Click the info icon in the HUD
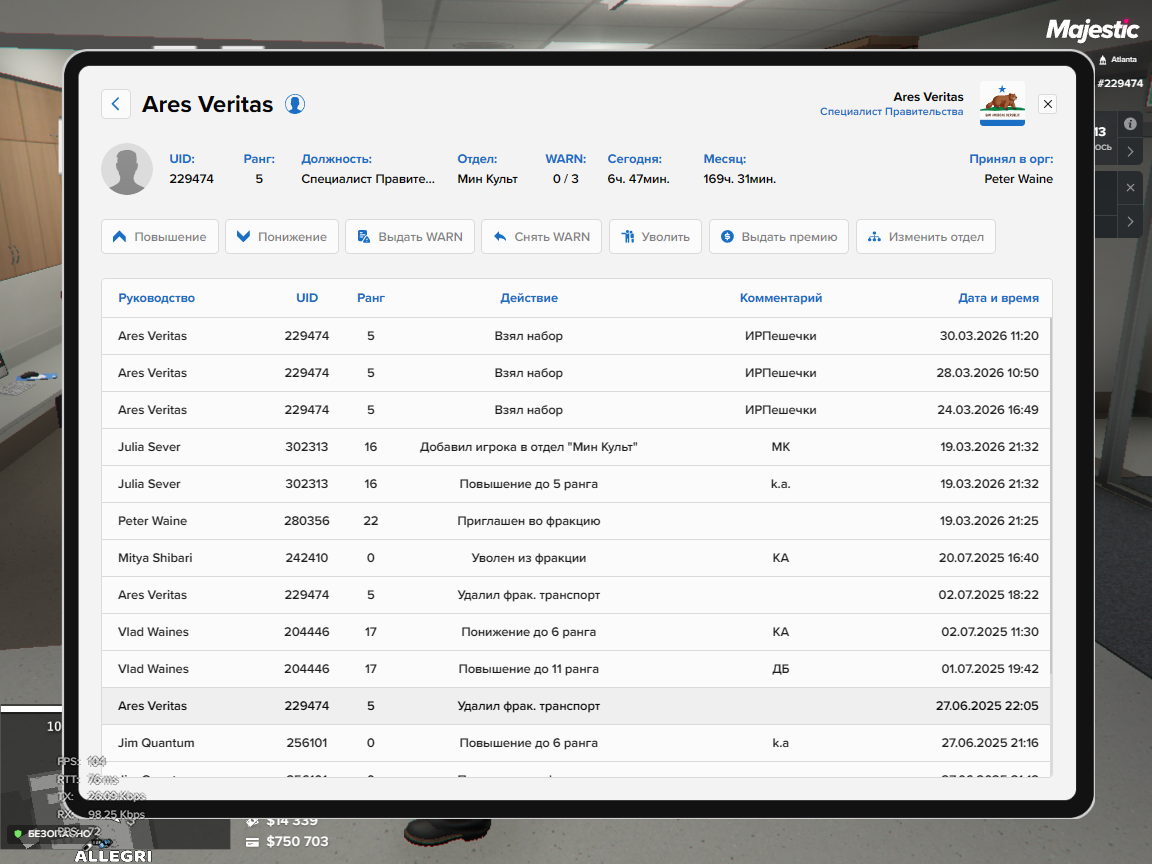The image size is (1152, 864). click(1130, 124)
